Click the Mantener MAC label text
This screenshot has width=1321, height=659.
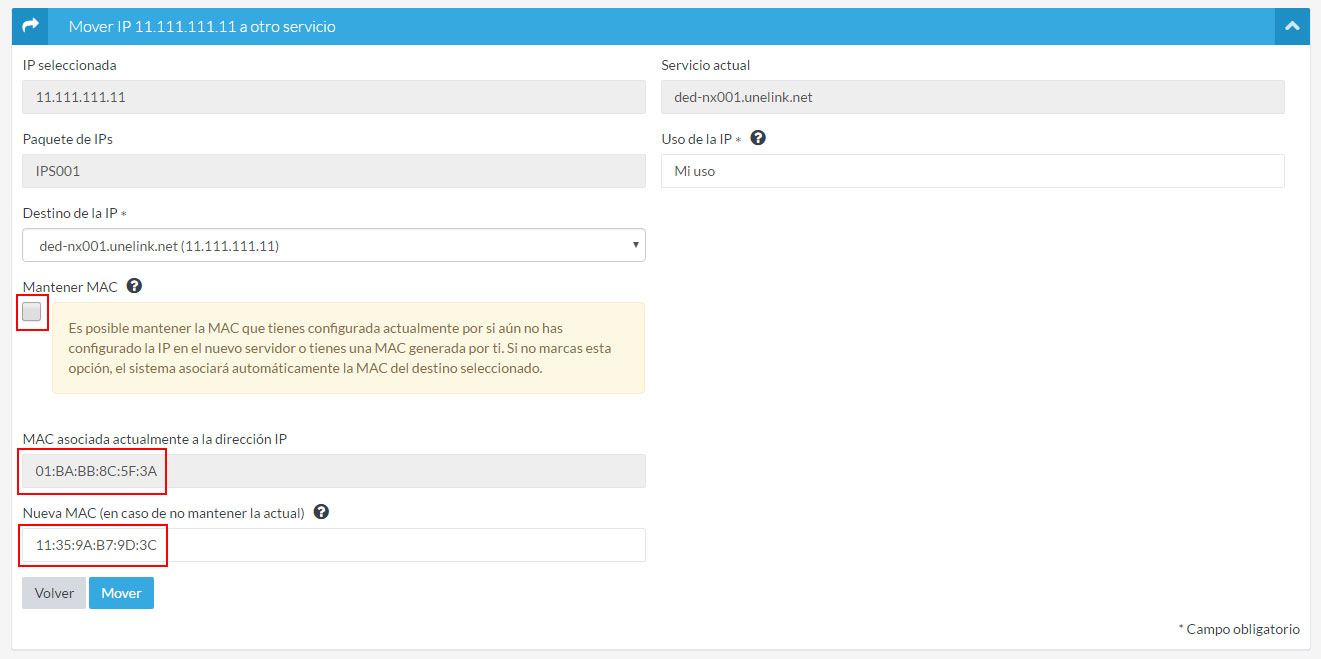click(70, 287)
